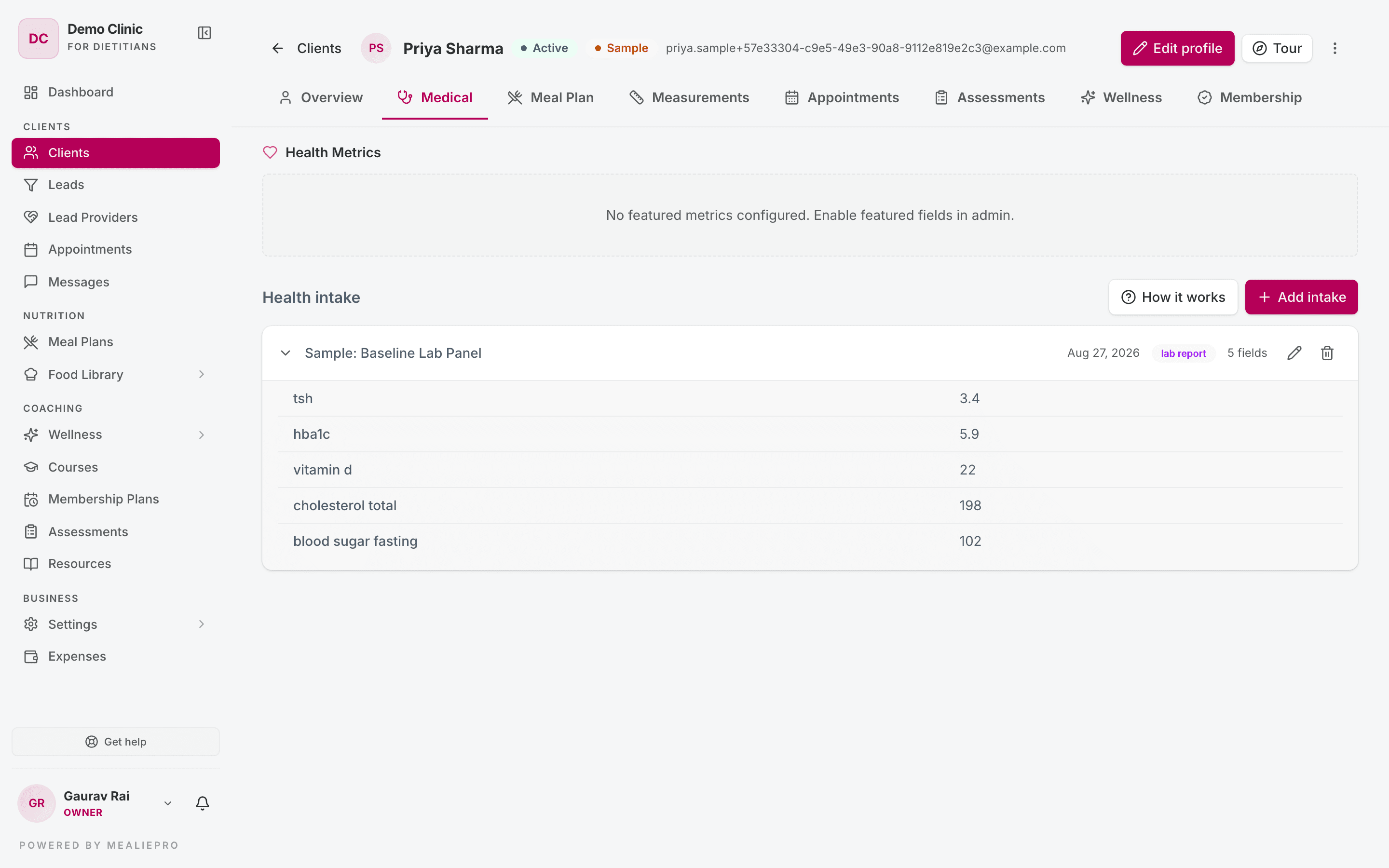
Task: Start the Tour
Action: [x=1277, y=48]
